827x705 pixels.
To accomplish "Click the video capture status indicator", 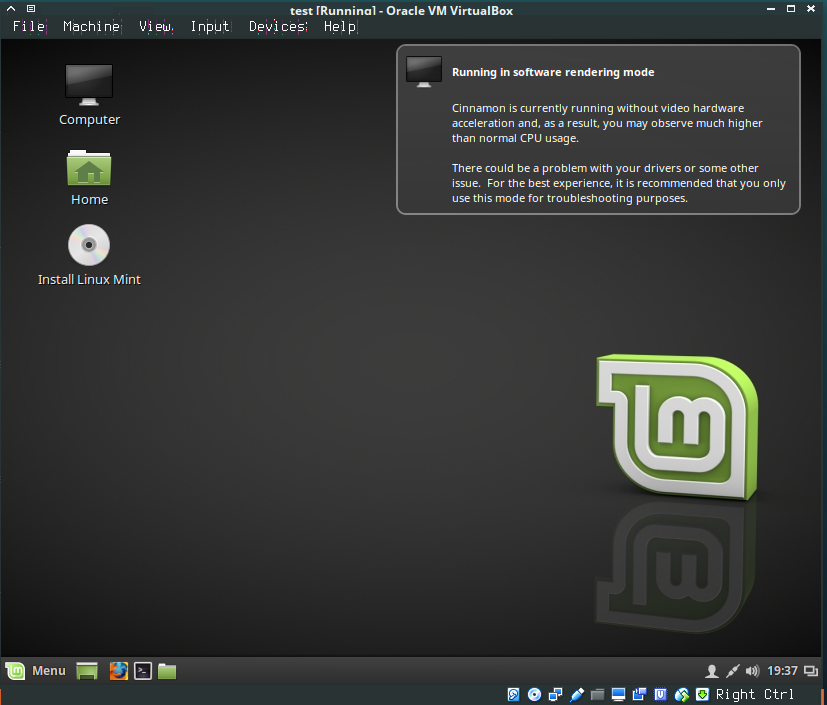I will tap(639, 694).
